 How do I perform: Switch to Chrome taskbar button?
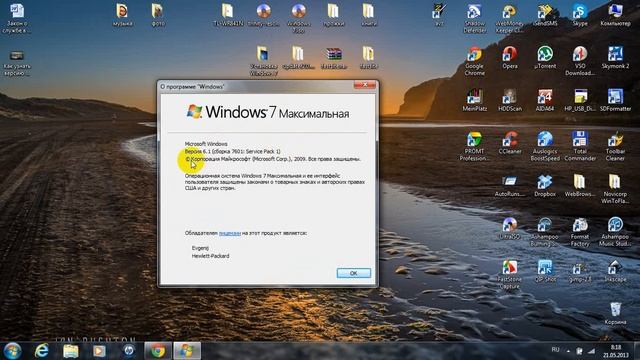coord(158,351)
